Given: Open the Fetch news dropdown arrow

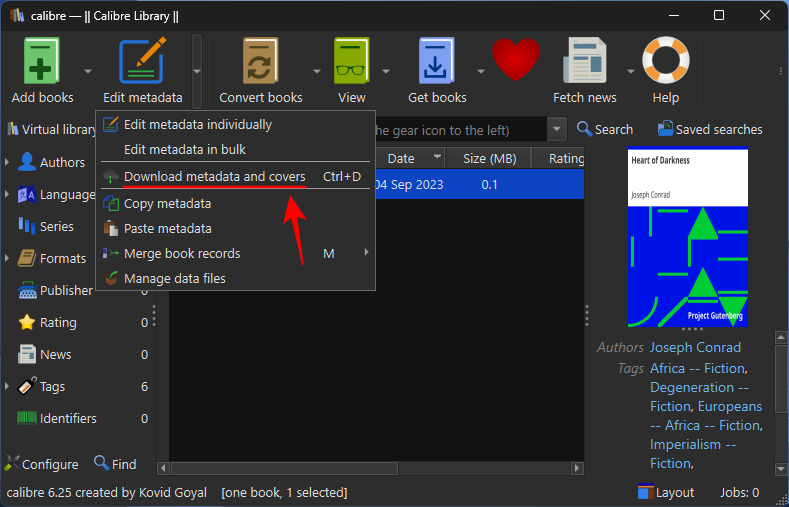Looking at the screenshot, I should pyautogui.click(x=630, y=71).
